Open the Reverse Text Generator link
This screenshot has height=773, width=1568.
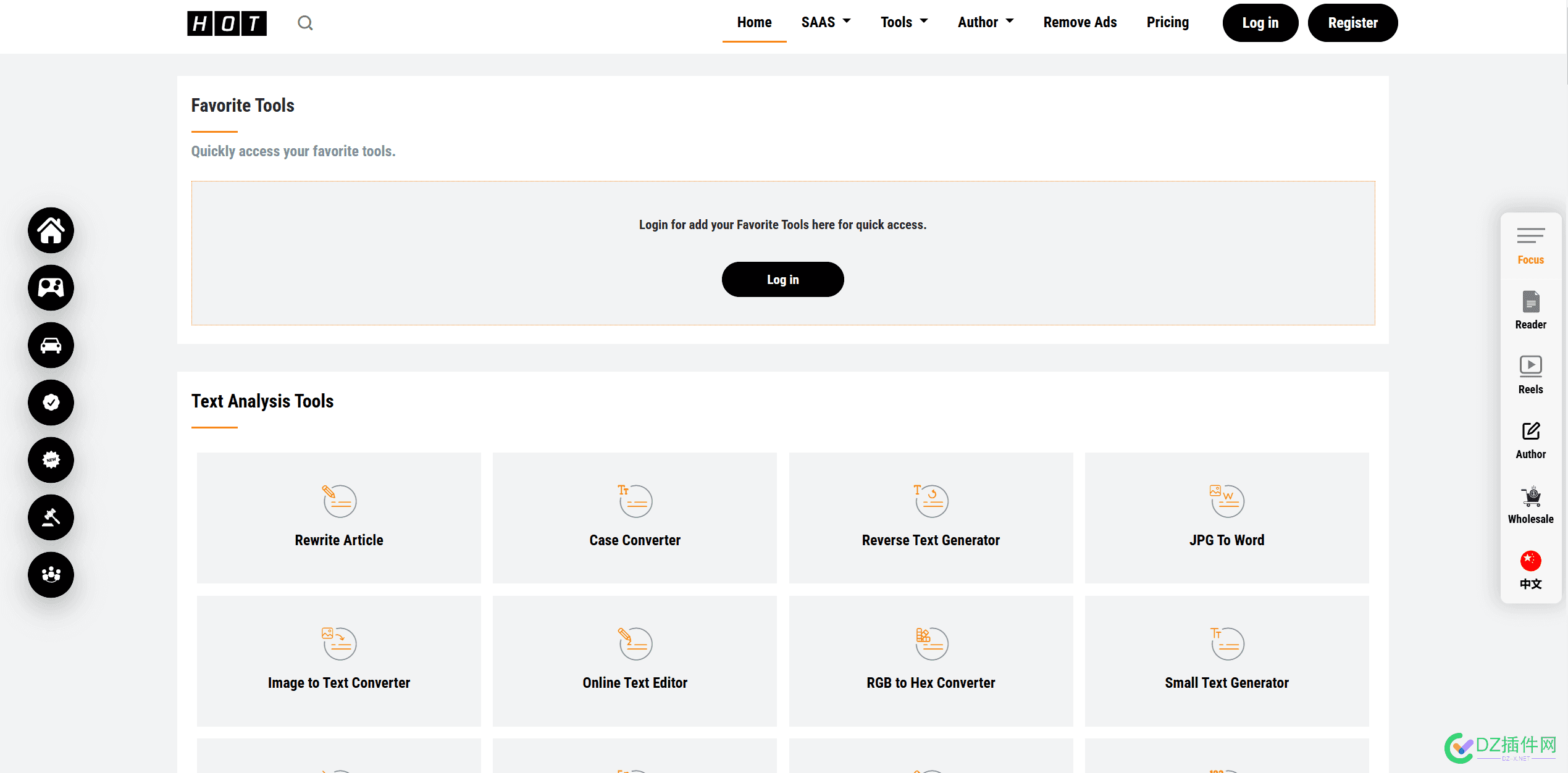click(x=931, y=540)
